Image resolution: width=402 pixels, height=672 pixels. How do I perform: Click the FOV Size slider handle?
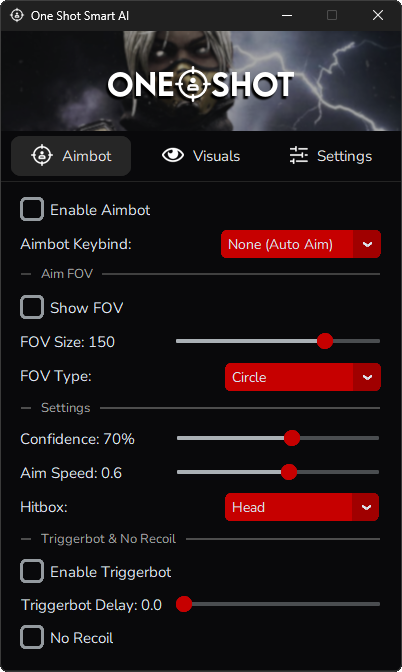point(325,341)
